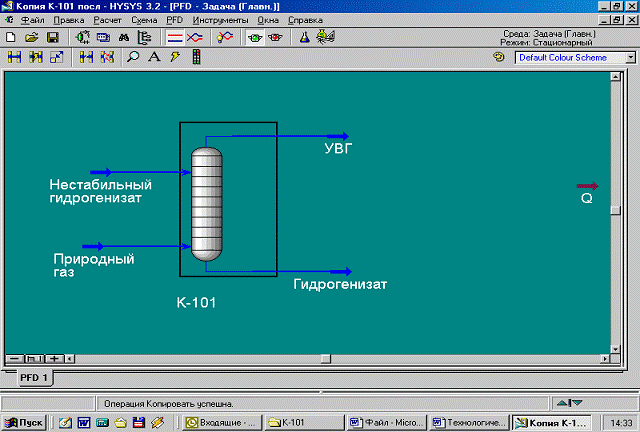
Task: Click the flask icon in the toolbar
Action: pyautogui.click(x=305, y=37)
